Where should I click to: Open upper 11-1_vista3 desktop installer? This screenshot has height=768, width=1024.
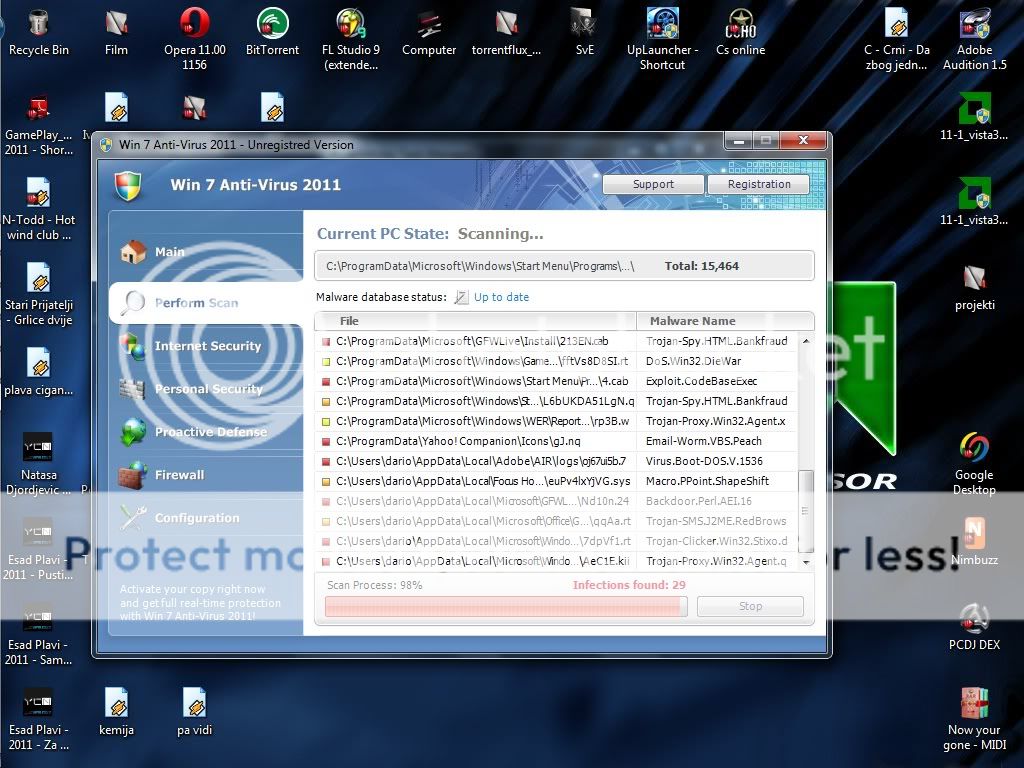click(x=974, y=118)
